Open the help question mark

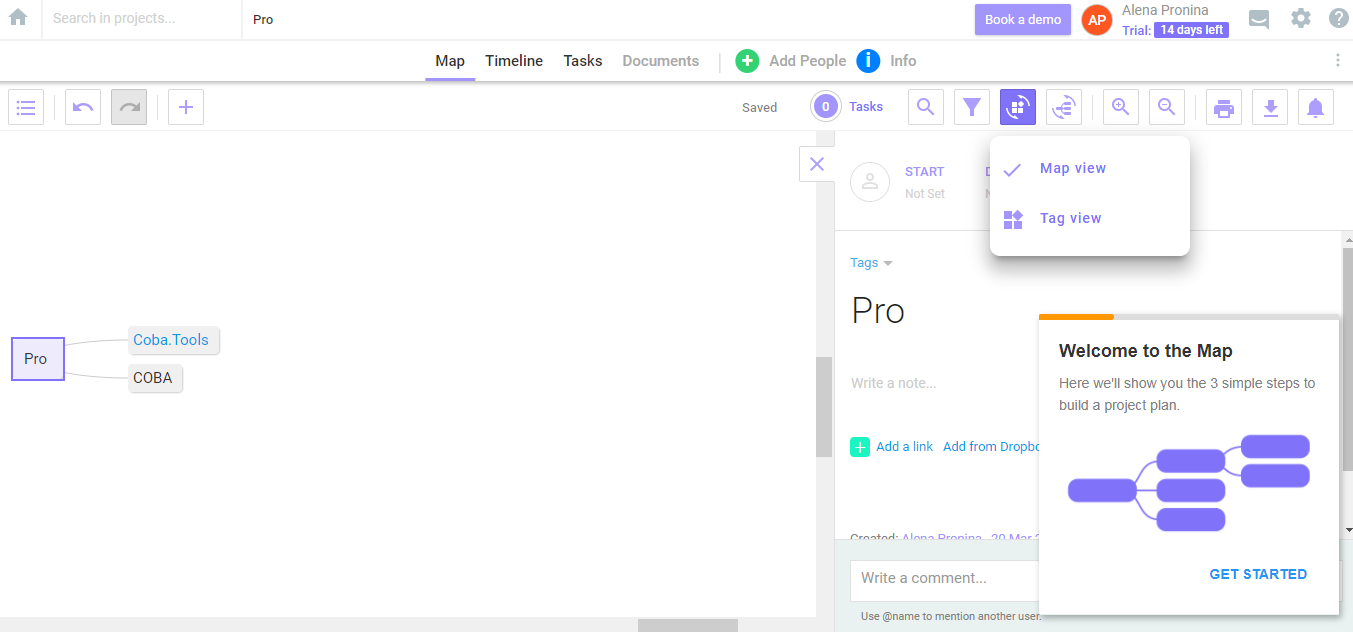(1339, 18)
